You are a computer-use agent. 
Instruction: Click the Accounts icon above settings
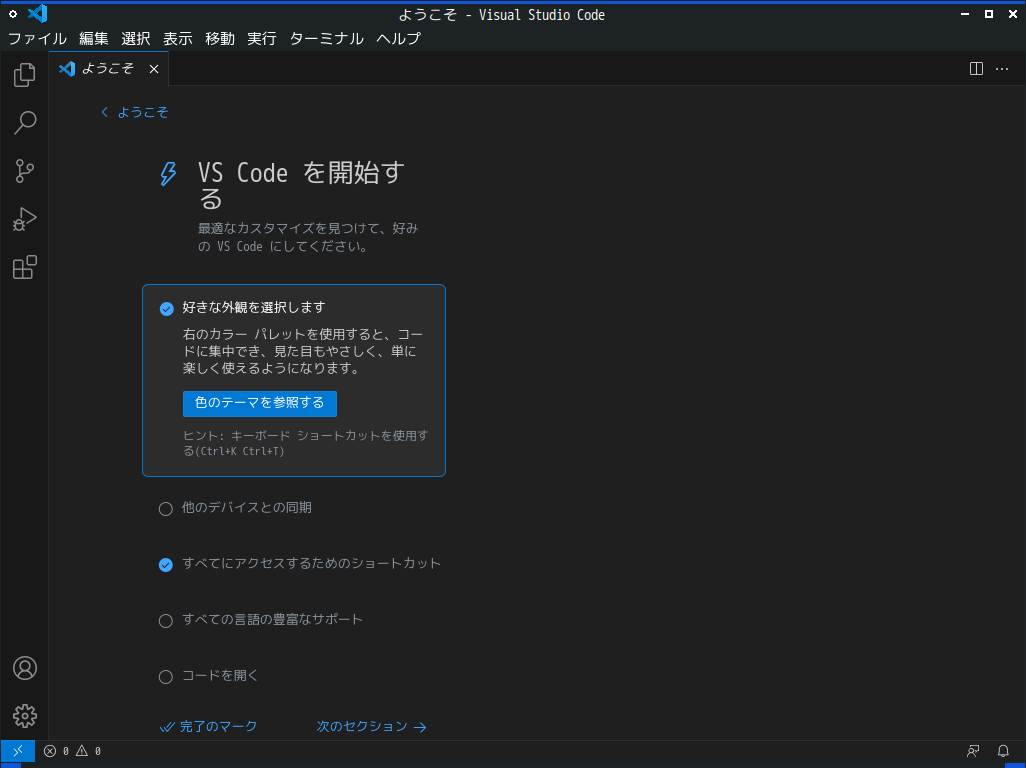[x=24, y=668]
